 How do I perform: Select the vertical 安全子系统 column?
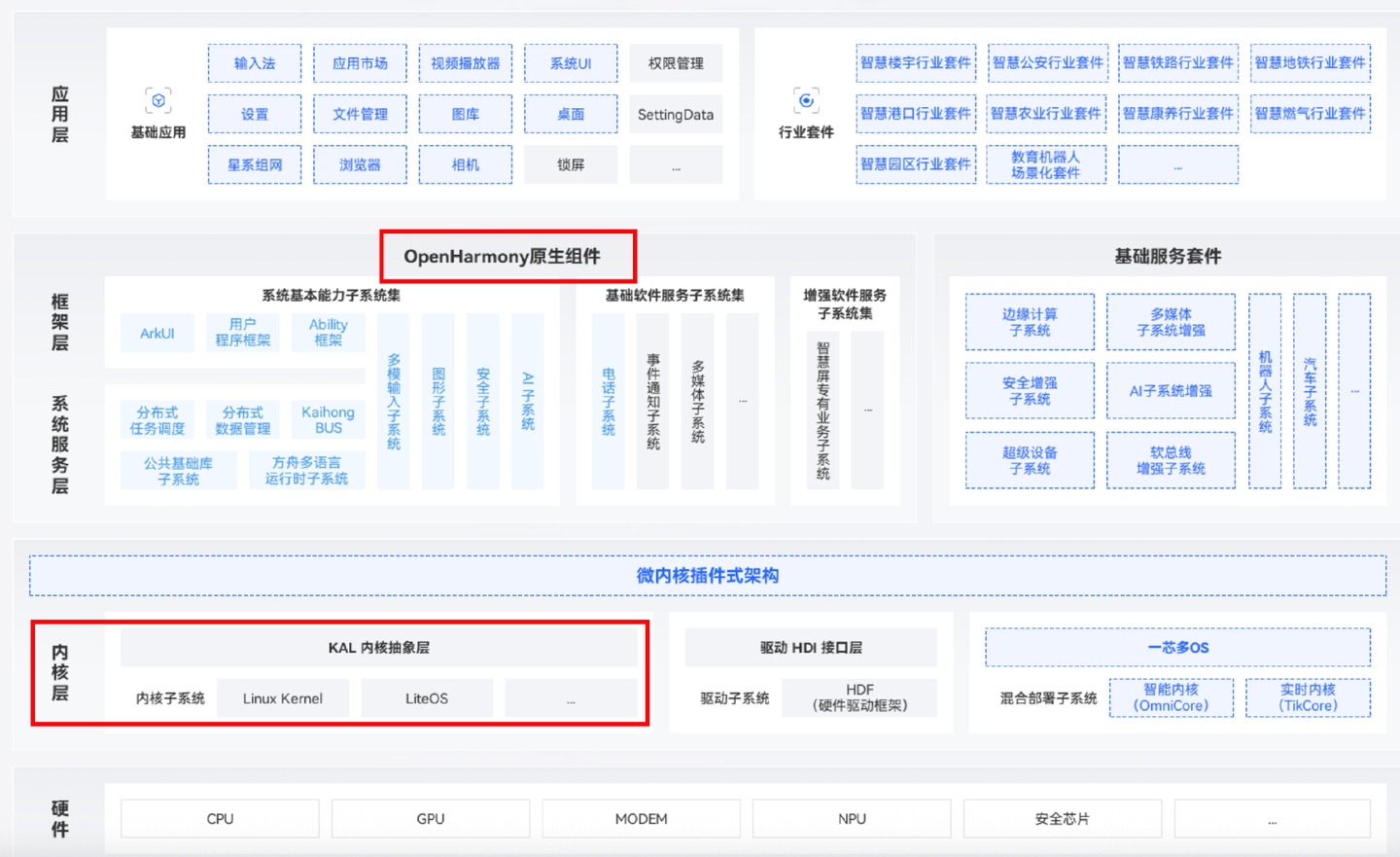(x=483, y=401)
